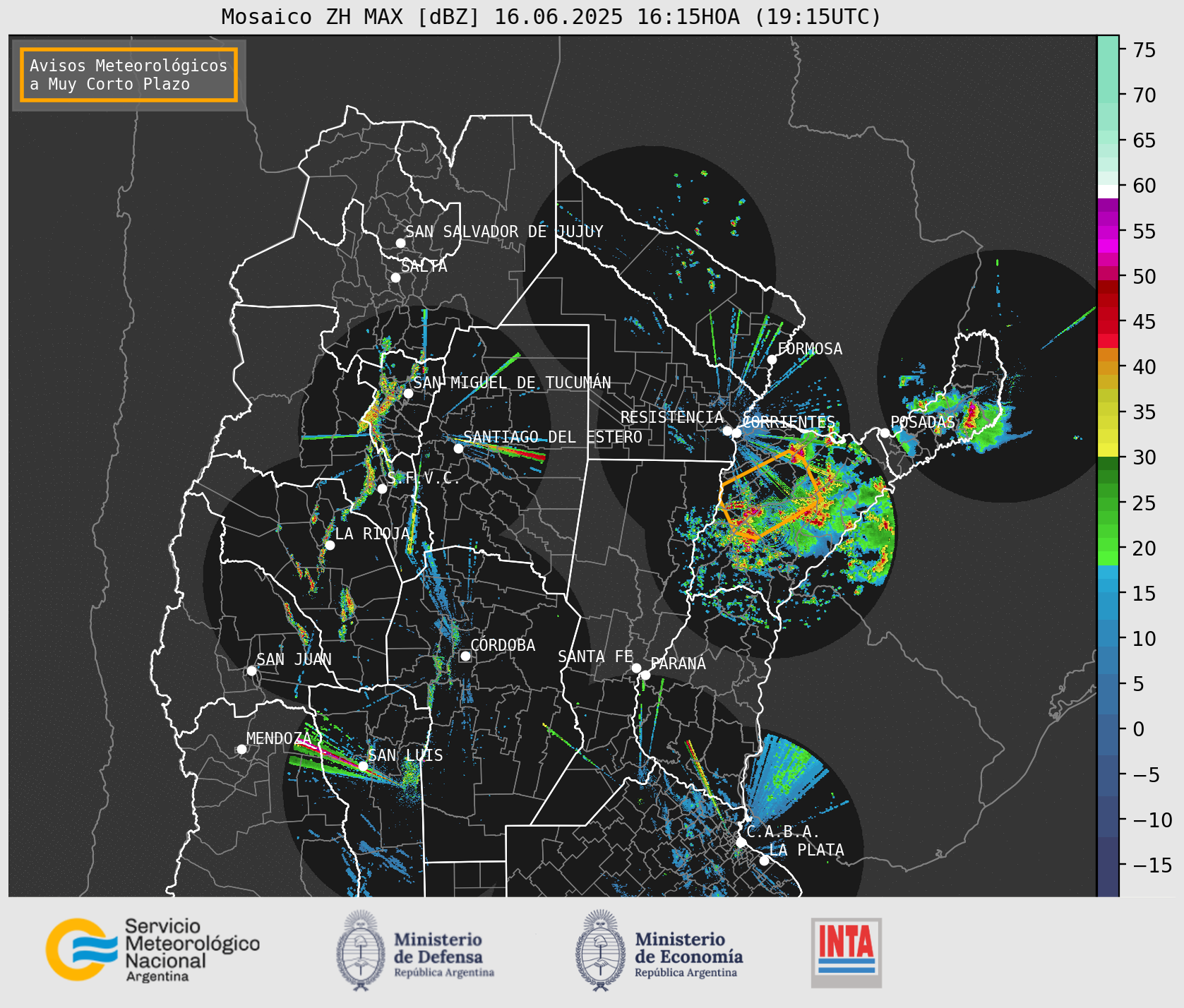Select the Santiago del Estero city marker
The width and height of the screenshot is (1184, 1008).
click(458, 448)
